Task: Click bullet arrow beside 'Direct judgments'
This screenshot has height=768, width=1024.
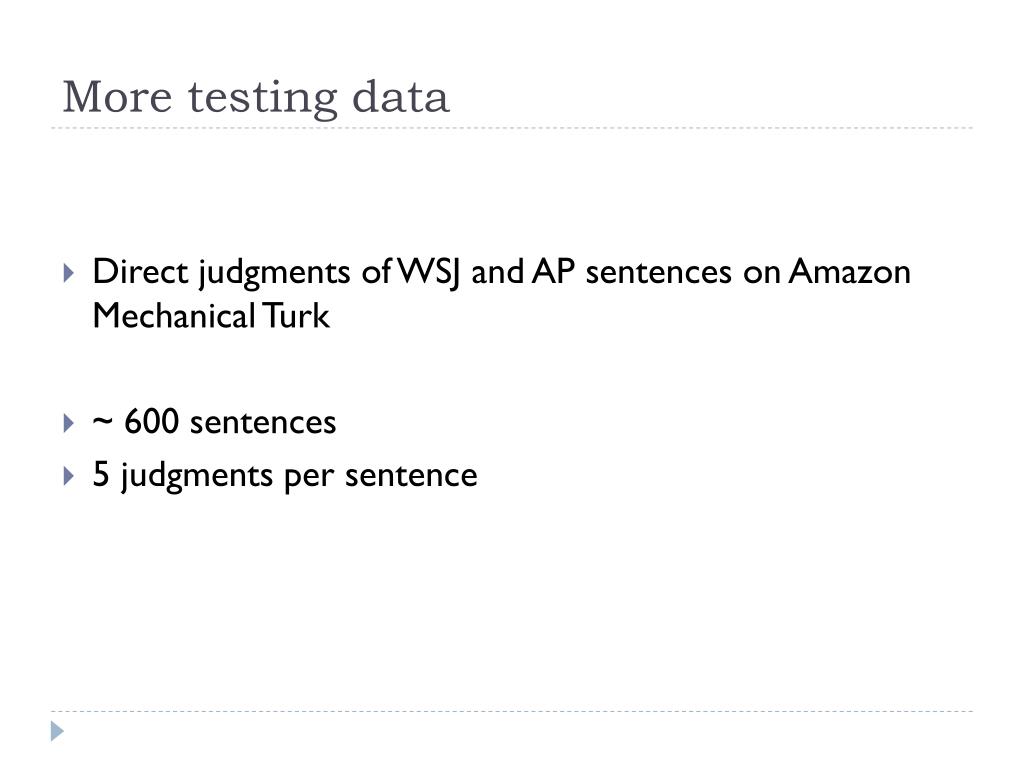Action: (68, 273)
